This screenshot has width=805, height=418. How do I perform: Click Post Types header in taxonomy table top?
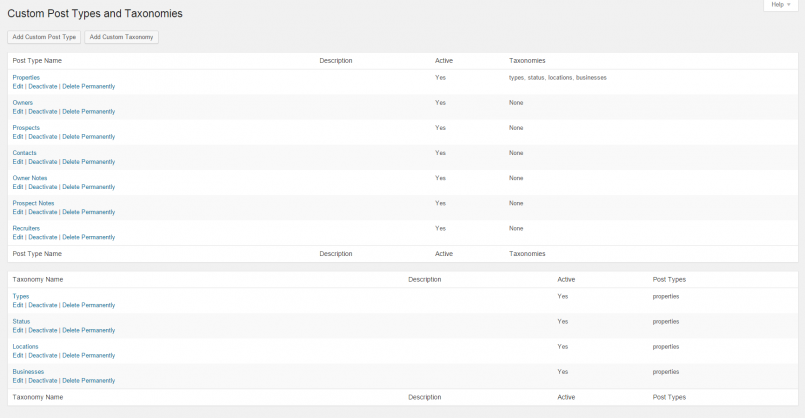669,279
